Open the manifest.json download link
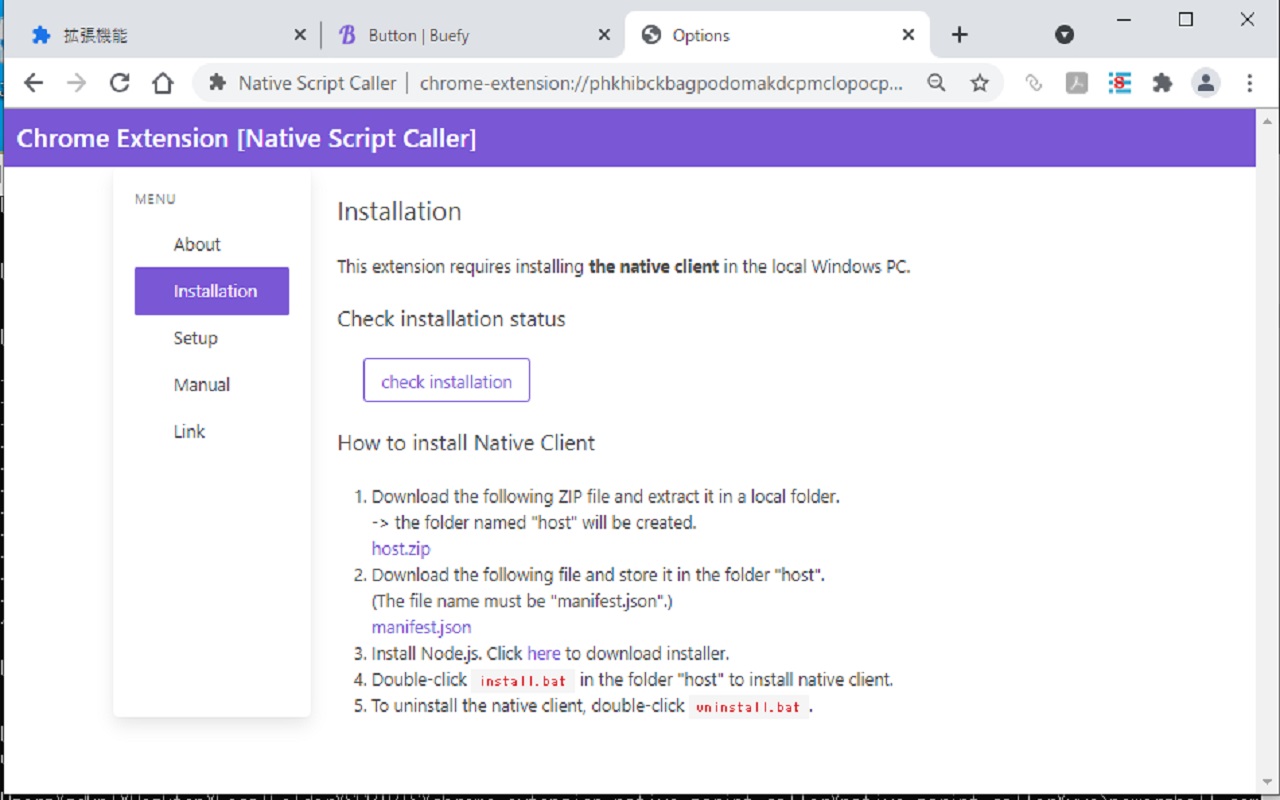1280x800 pixels. (421, 627)
